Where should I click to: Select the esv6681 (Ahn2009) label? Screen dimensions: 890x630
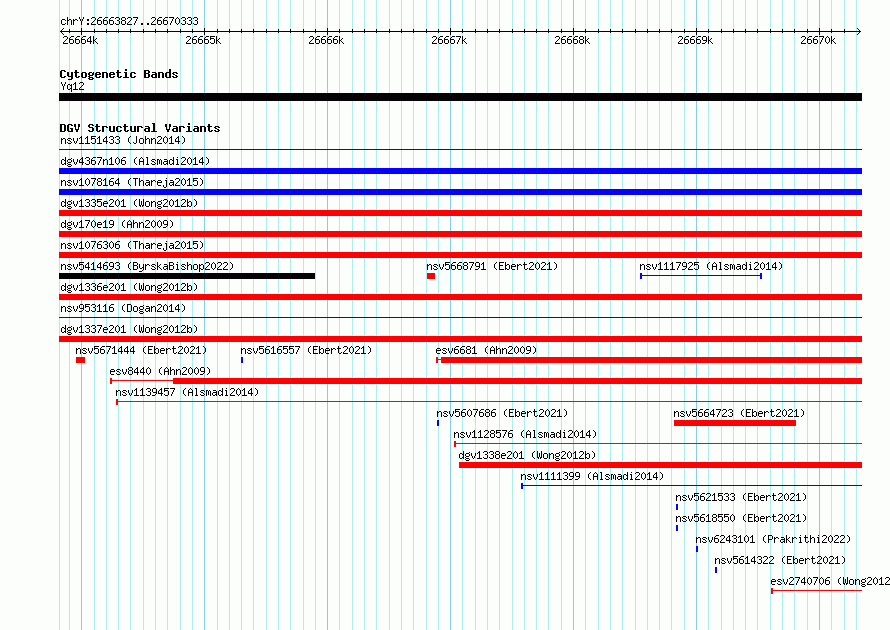(x=486, y=350)
